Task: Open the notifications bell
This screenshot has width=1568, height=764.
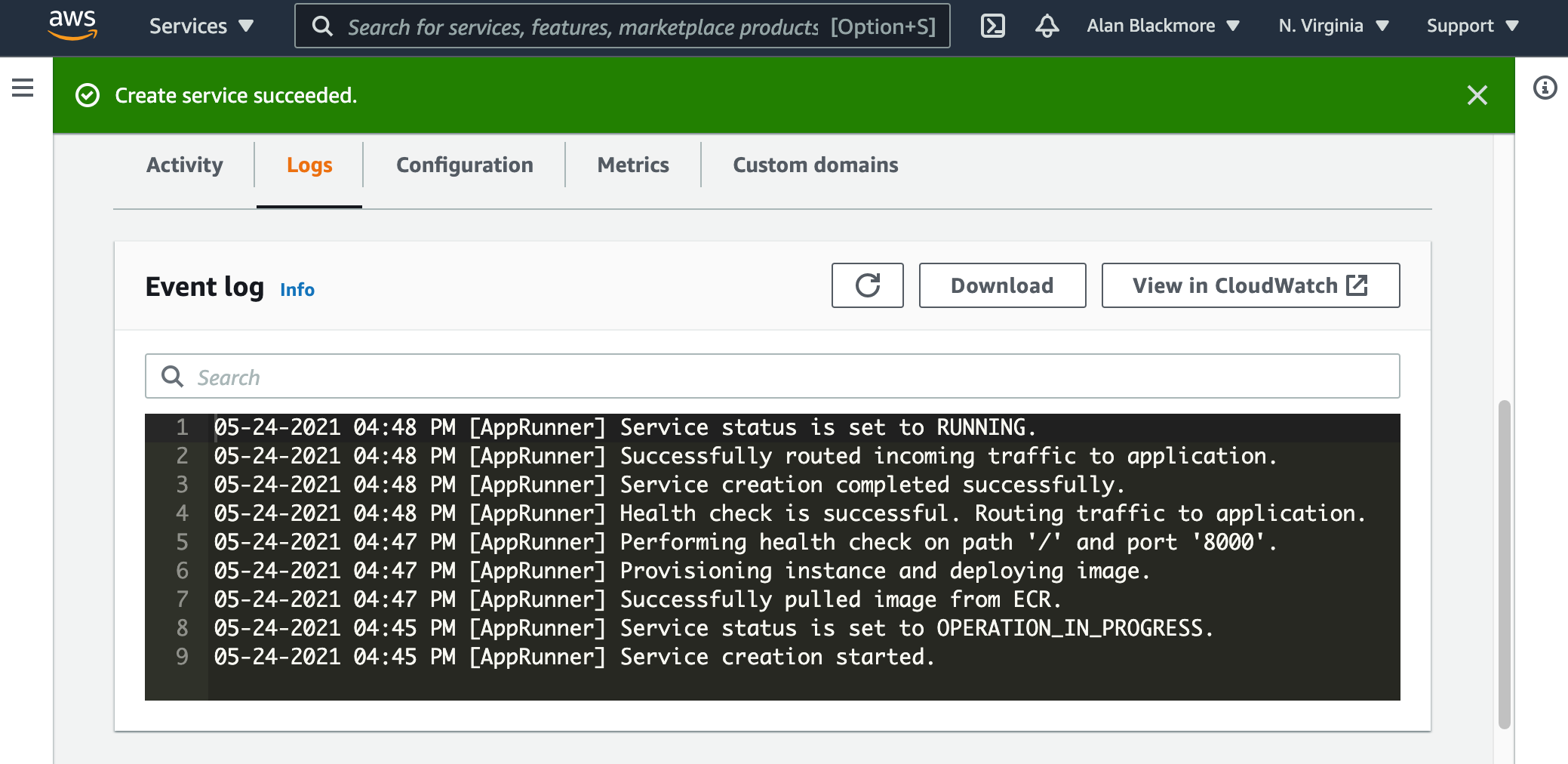Action: pos(1047,26)
